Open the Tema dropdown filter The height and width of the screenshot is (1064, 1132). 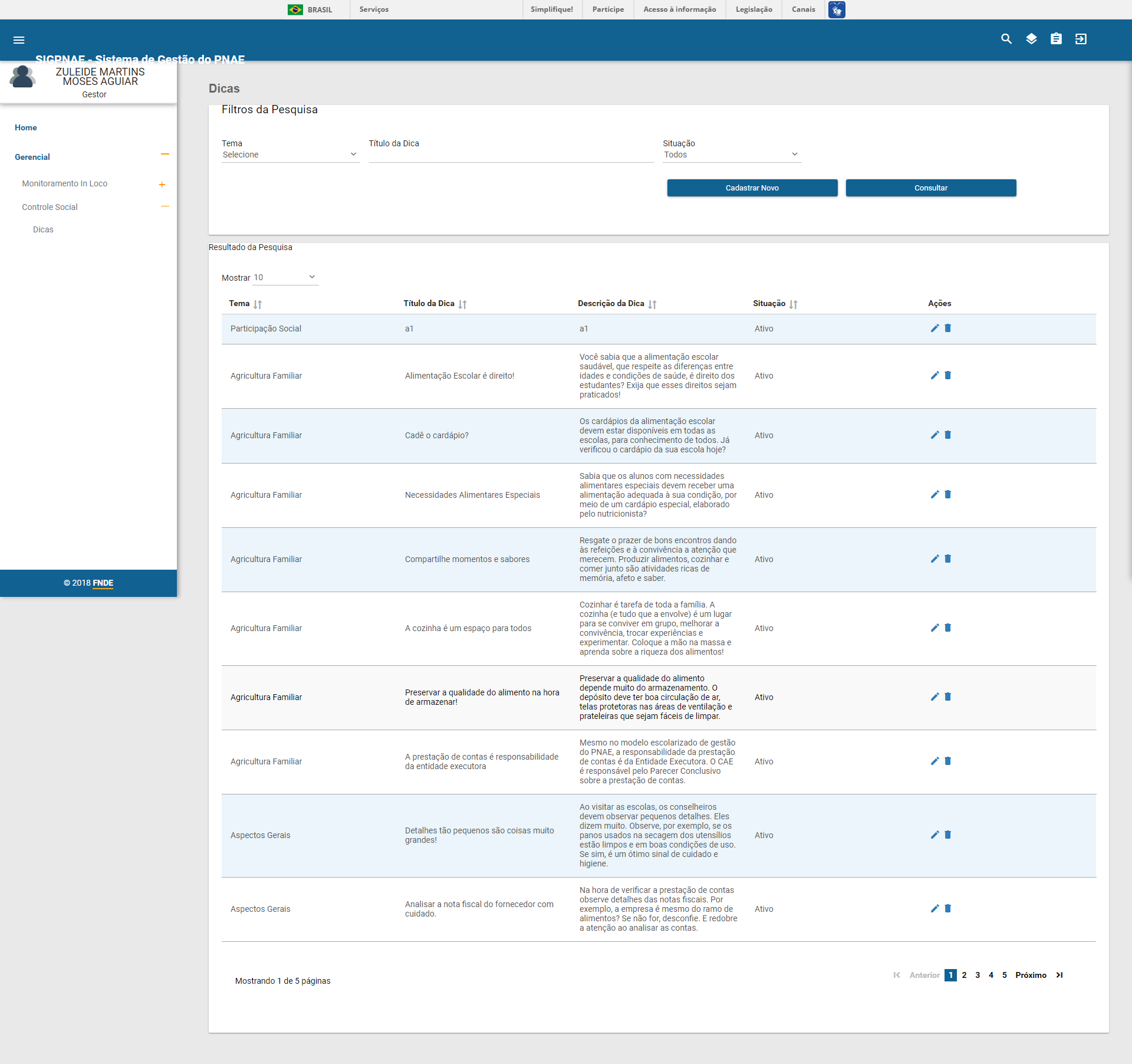tap(290, 155)
